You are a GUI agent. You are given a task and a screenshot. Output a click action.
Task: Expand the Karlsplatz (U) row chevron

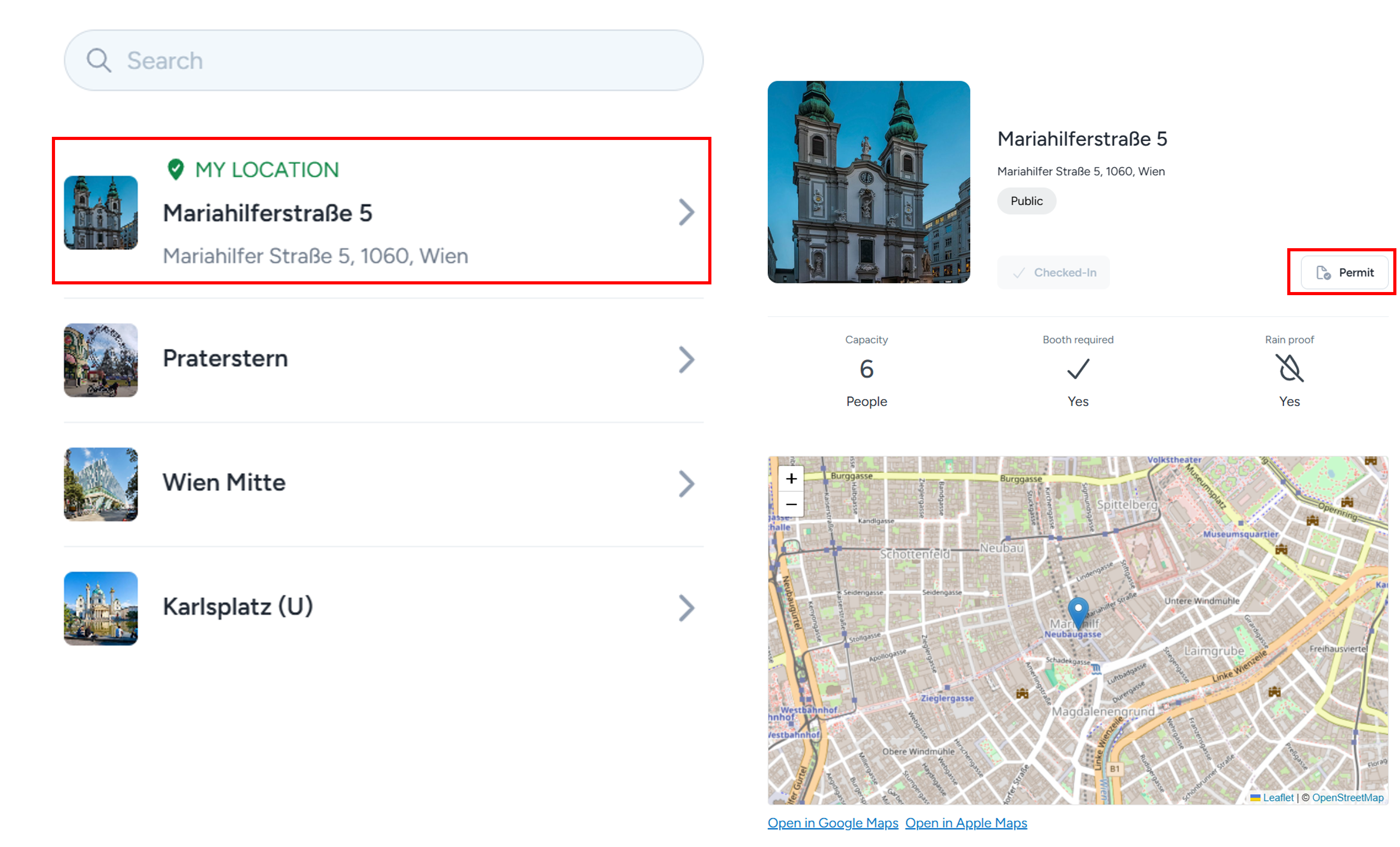pyautogui.click(x=686, y=608)
